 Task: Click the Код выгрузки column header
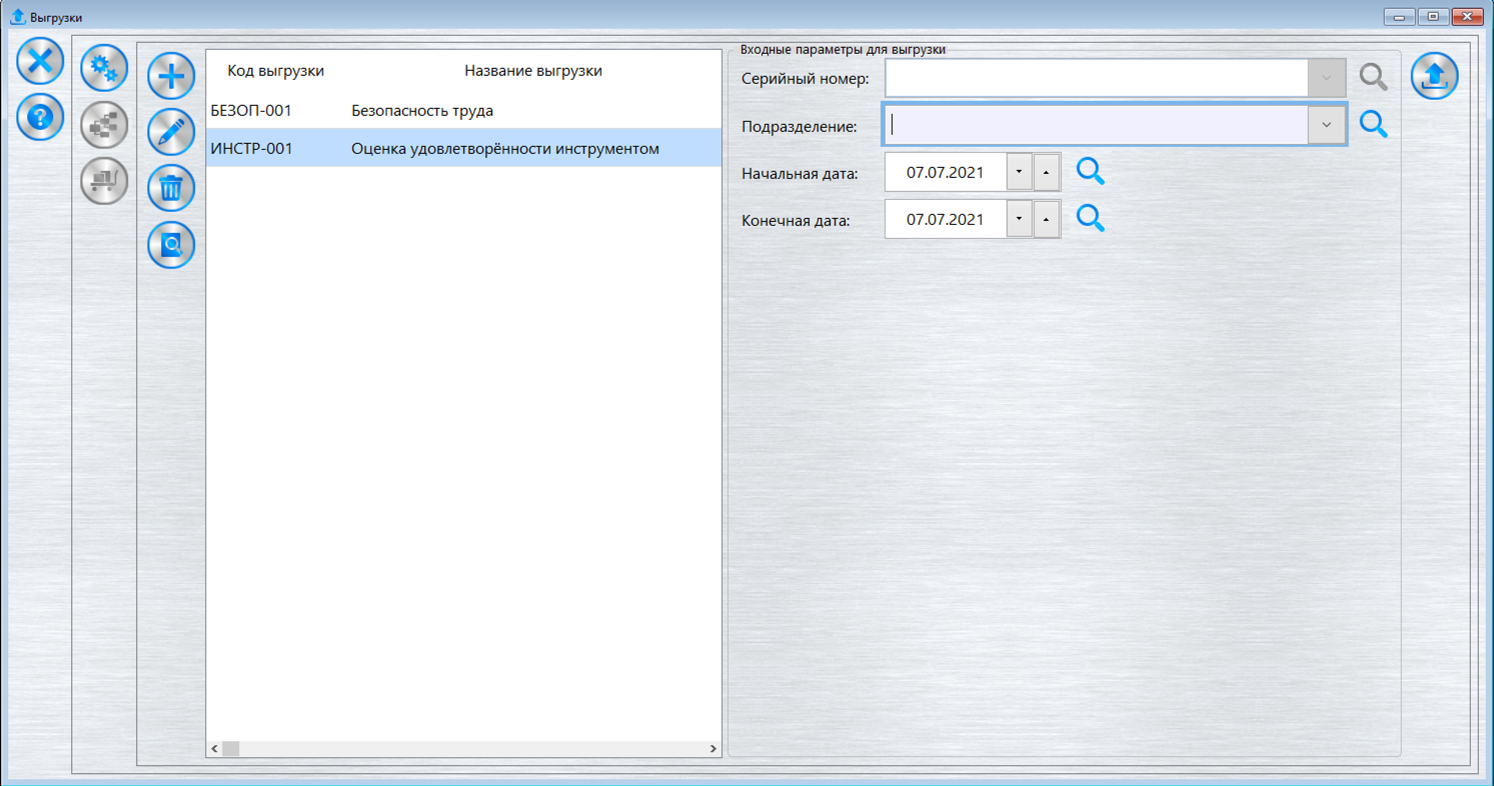click(x=275, y=71)
